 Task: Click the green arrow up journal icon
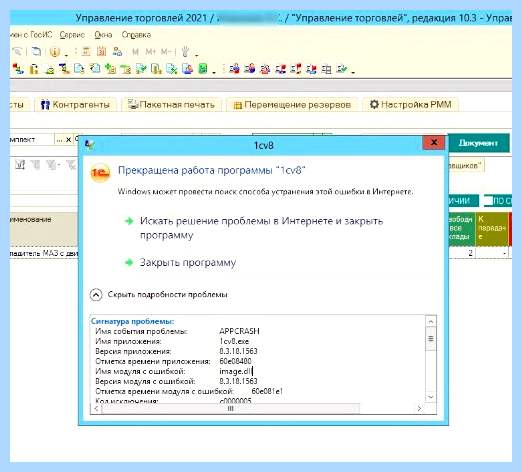tap(110, 69)
